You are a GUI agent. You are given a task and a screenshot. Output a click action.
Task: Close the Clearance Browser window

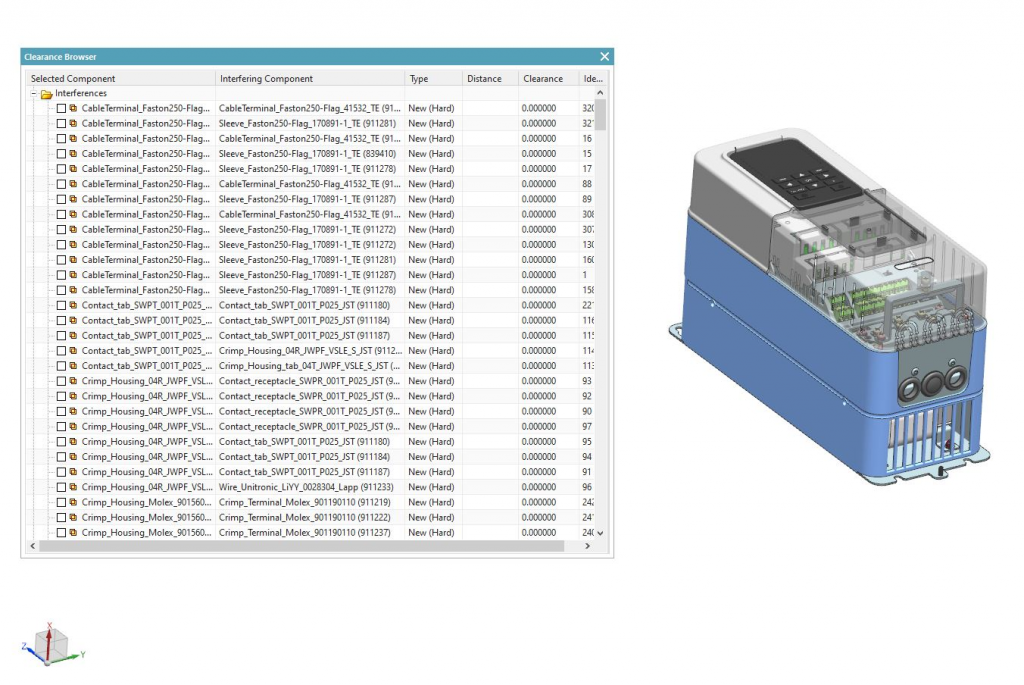pyautogui.click(x=604, y=57)
